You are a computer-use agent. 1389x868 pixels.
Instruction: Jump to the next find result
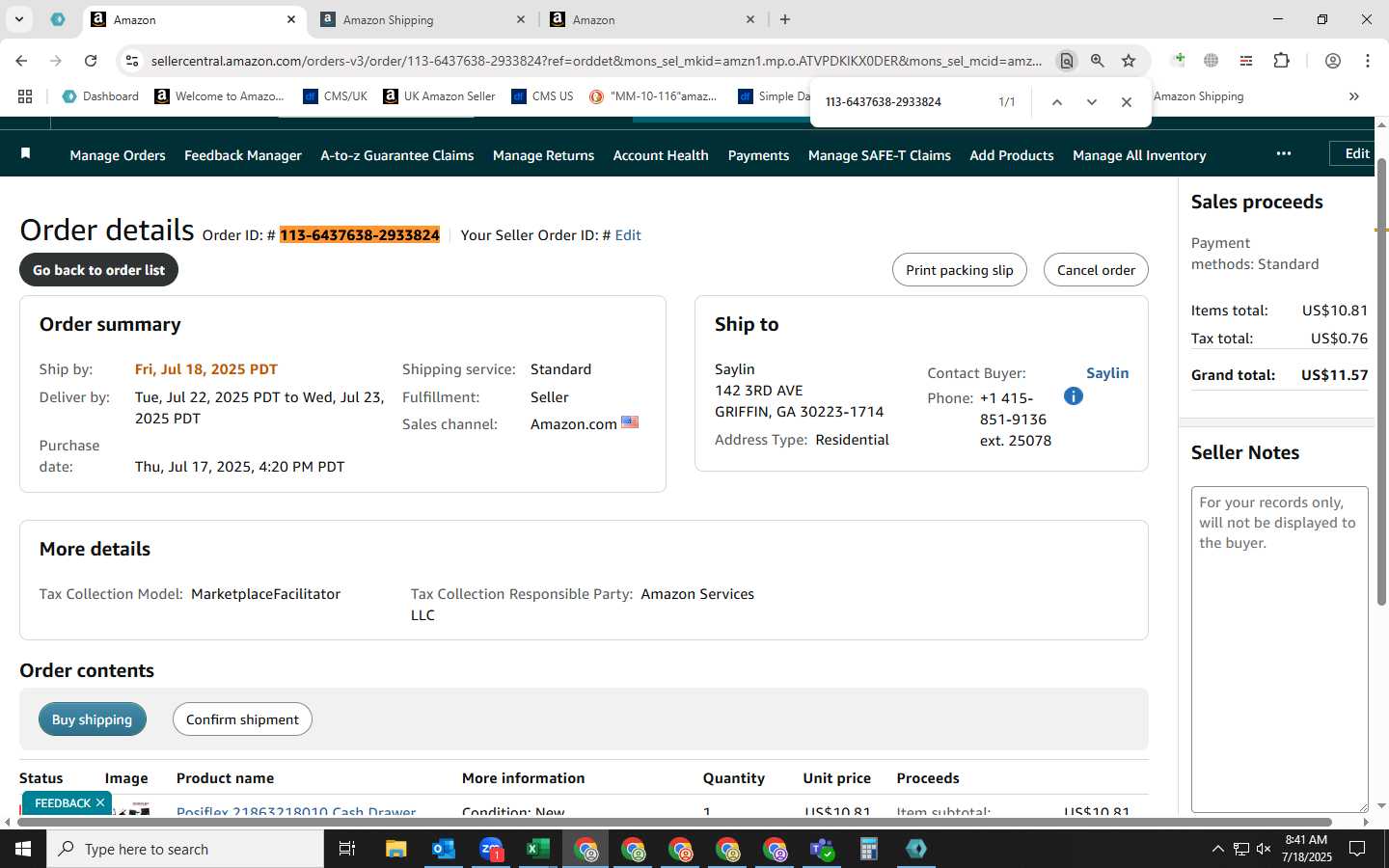[1092, 102]
